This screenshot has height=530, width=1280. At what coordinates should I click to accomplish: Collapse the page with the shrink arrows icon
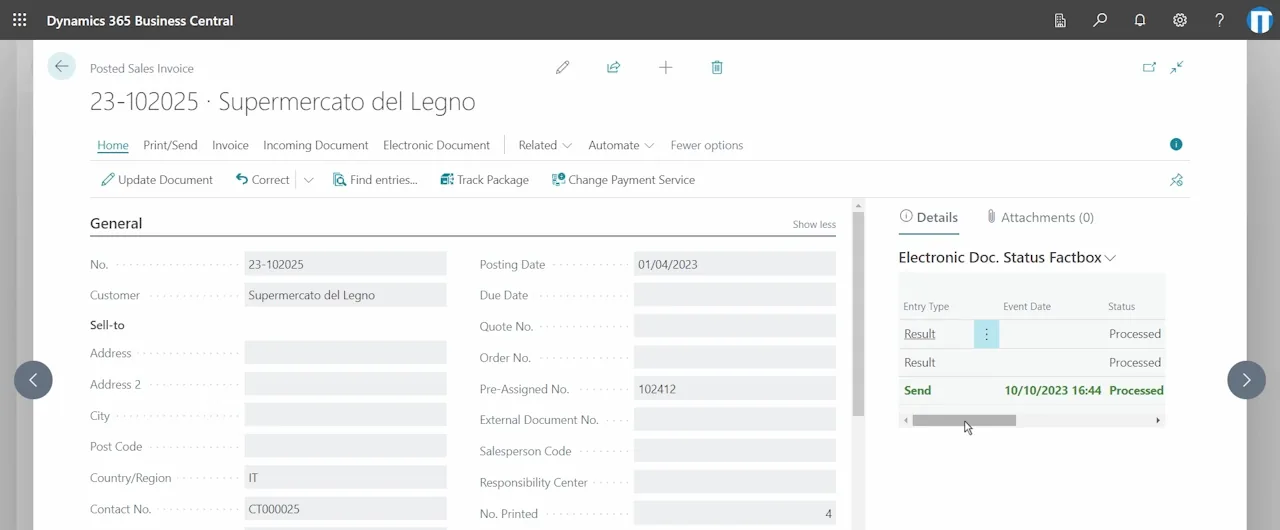[x=1177, y=67]
